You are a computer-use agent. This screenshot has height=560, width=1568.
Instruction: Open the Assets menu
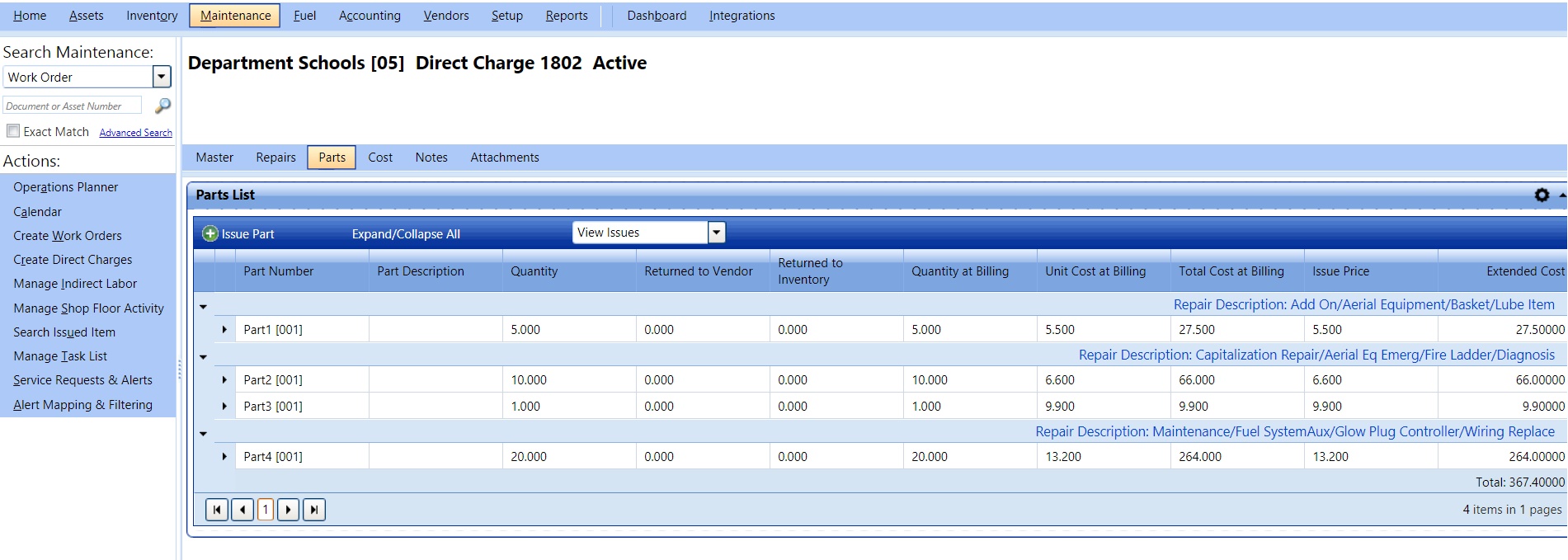click(x=87, y=16)
